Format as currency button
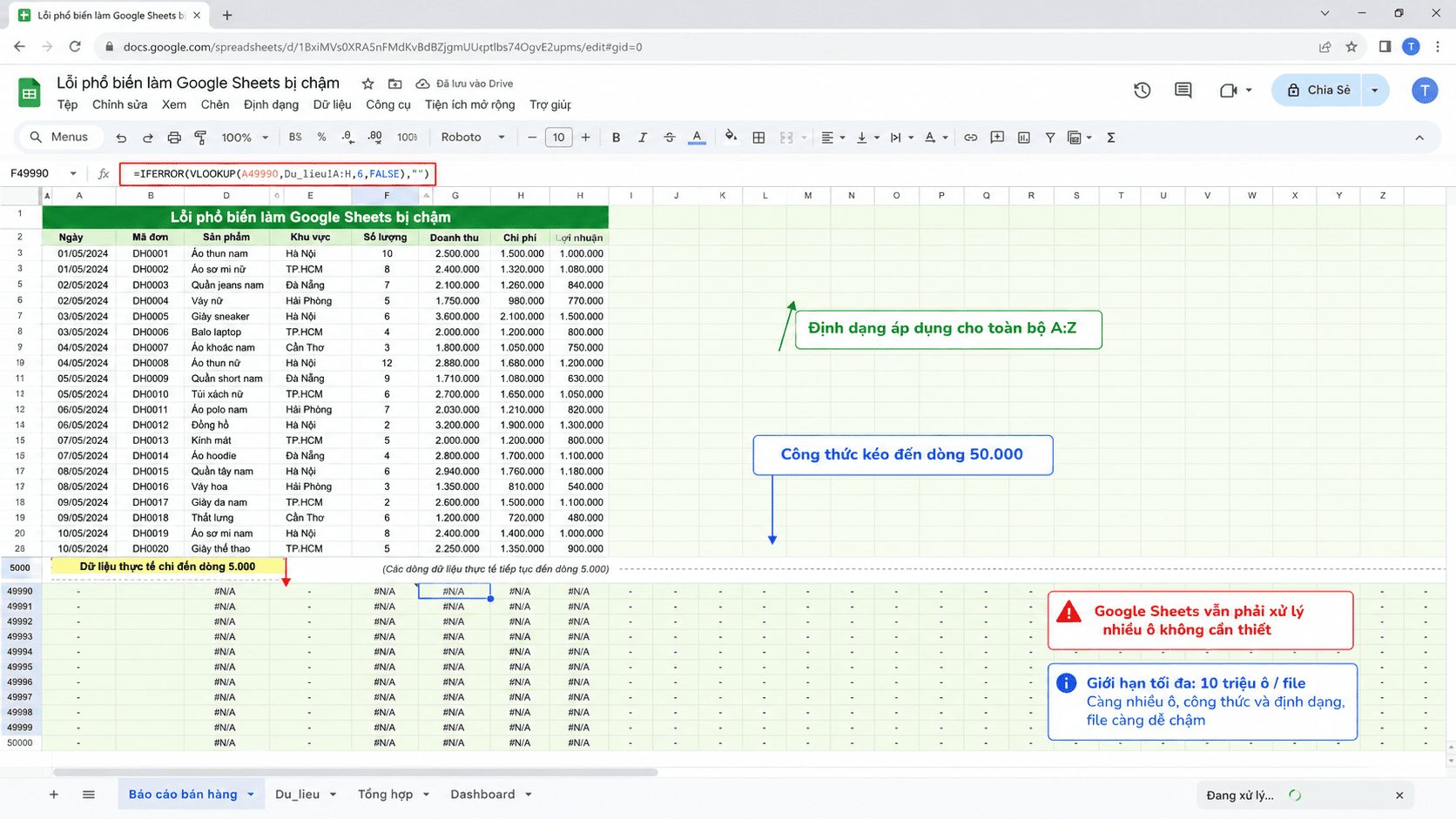The height and width of the screenshot is (819, 1456). 295,138
